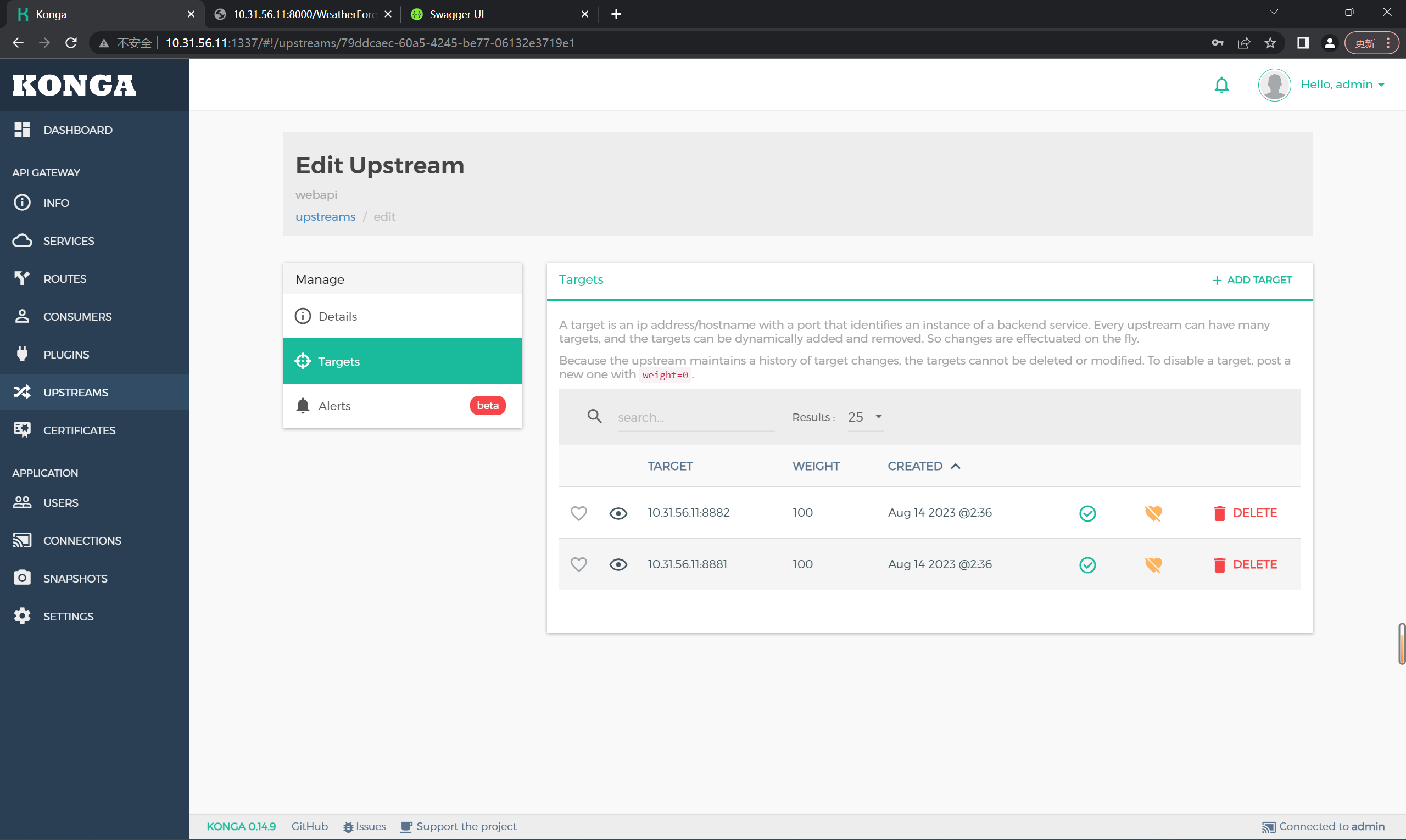
Task: Toggle CREATED column sort order arrow
Action: point(955,467)
